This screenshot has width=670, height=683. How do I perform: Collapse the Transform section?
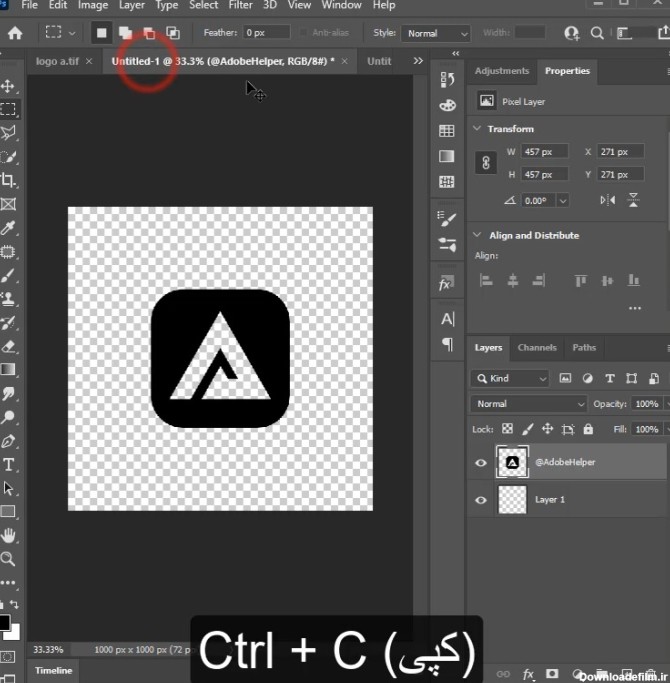(477, 128)
